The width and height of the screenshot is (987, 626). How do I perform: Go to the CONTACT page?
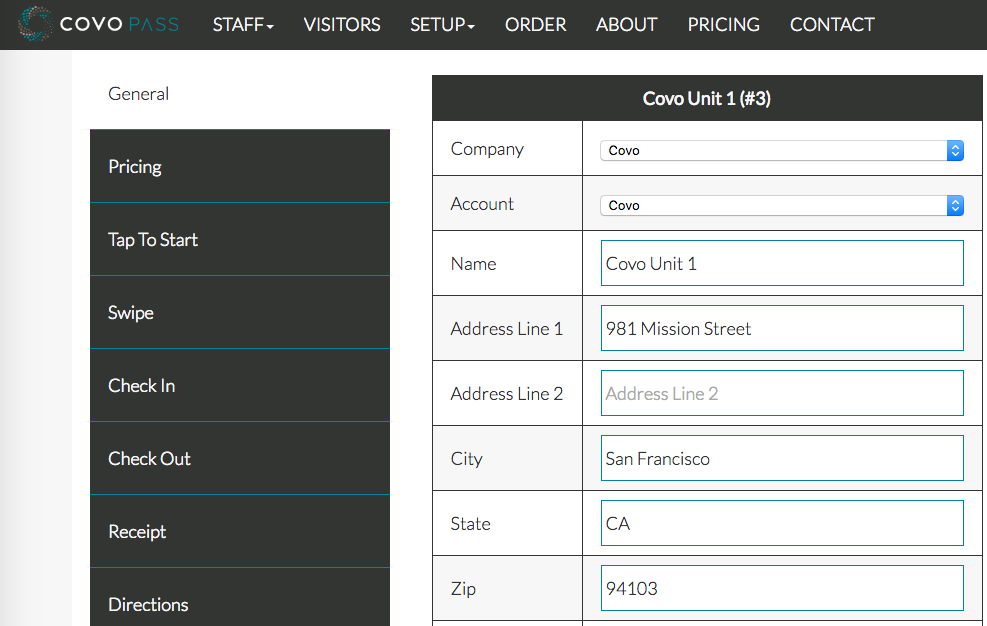coord(832,25)
